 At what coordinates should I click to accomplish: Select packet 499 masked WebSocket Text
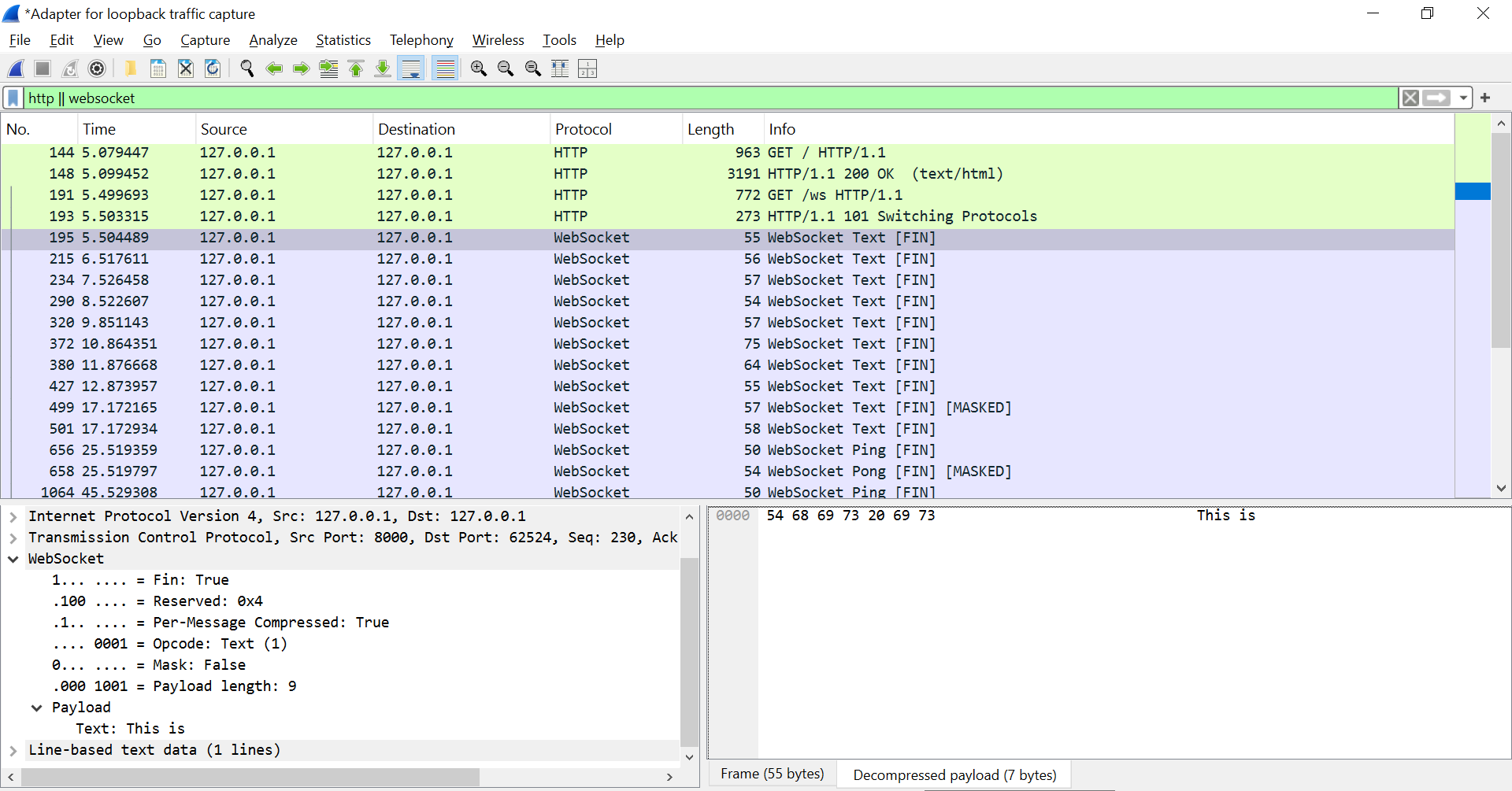tap(728, 408)
